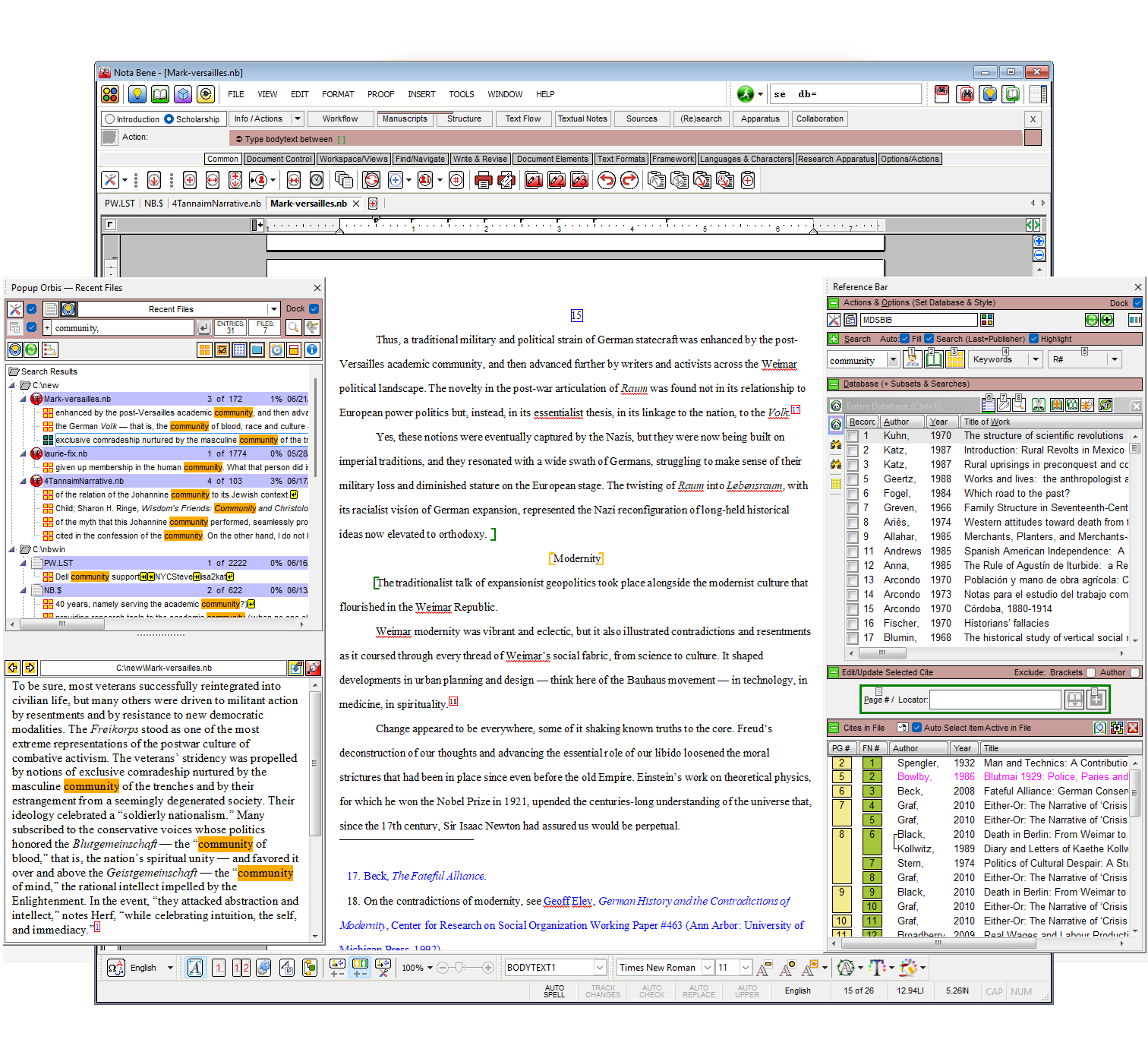
Task: Expand the Search section in Reference Bar
Action: coord(833,339)
